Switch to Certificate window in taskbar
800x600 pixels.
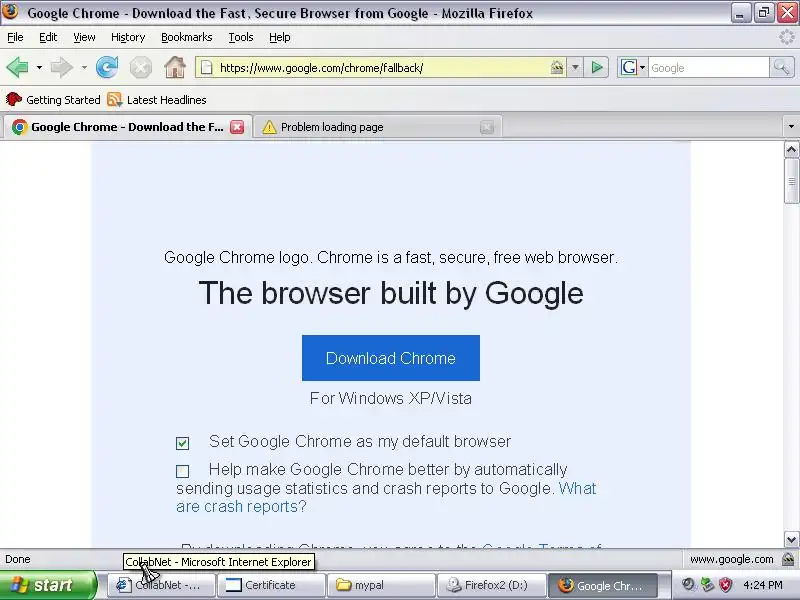[271, 585]
